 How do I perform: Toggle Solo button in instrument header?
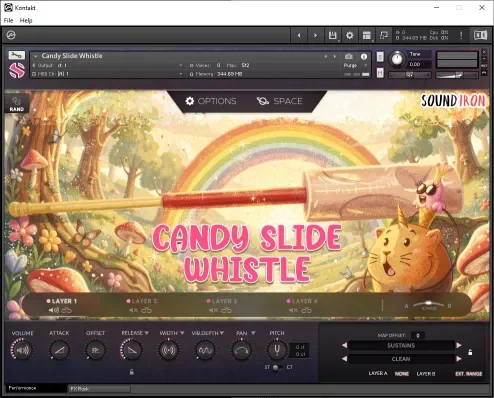[x=380, y=57]
